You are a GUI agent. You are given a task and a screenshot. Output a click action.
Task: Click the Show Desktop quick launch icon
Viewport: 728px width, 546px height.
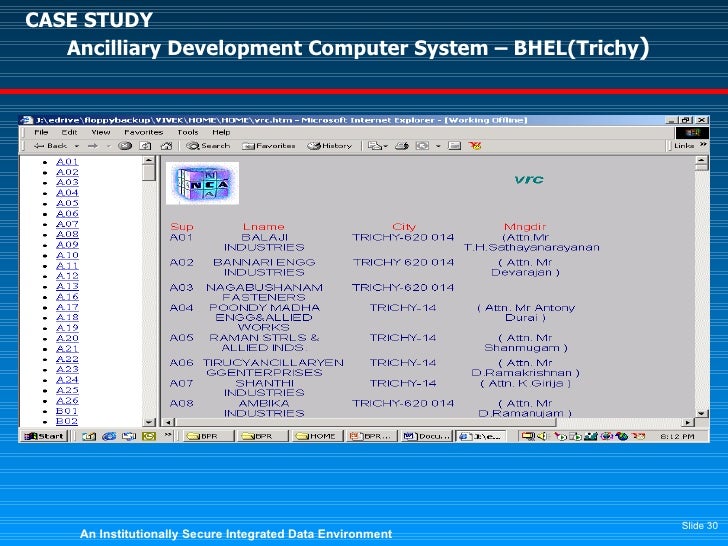tap(89, 436)
